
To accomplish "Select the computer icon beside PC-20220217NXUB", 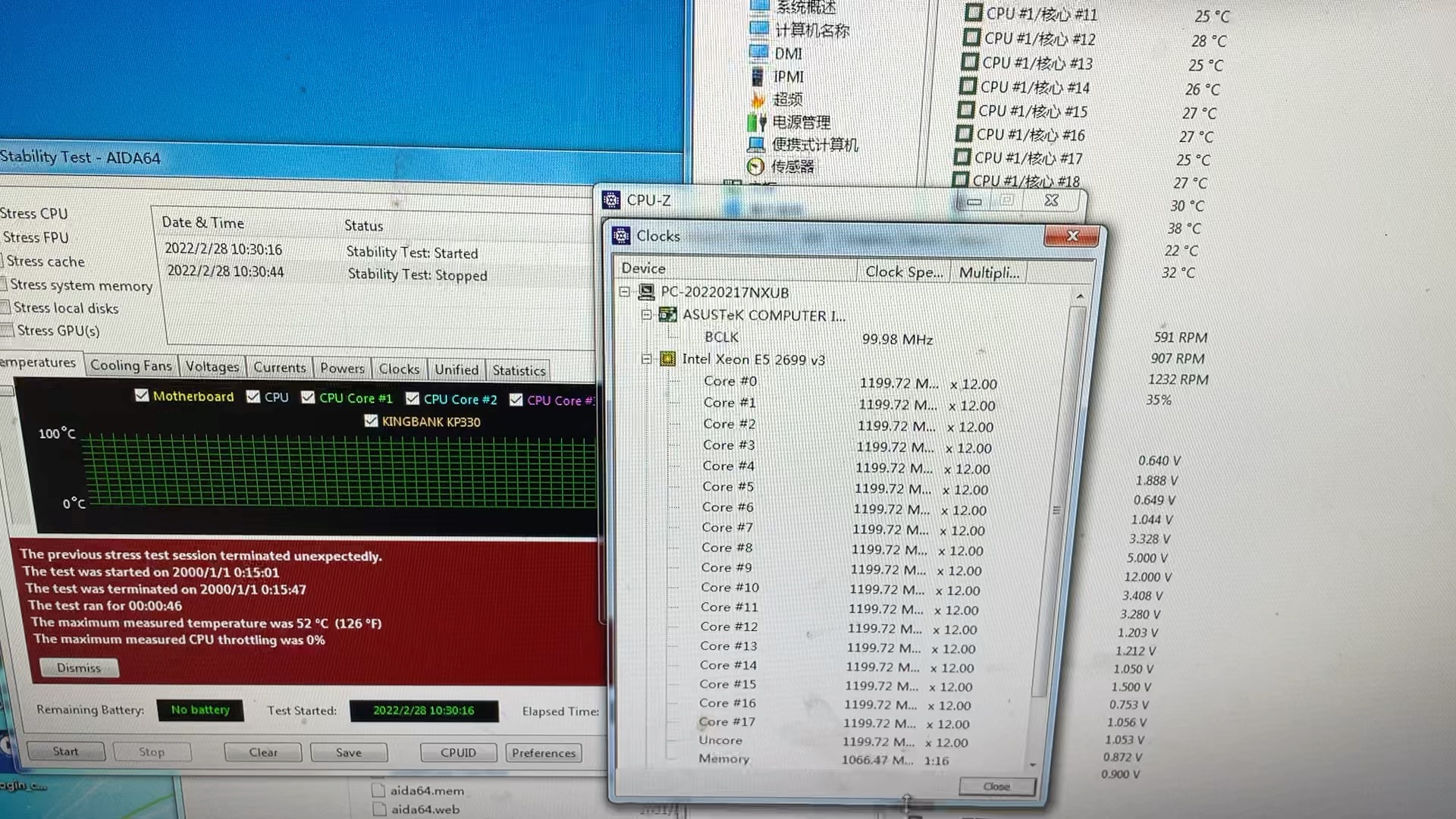I will 646,292.
